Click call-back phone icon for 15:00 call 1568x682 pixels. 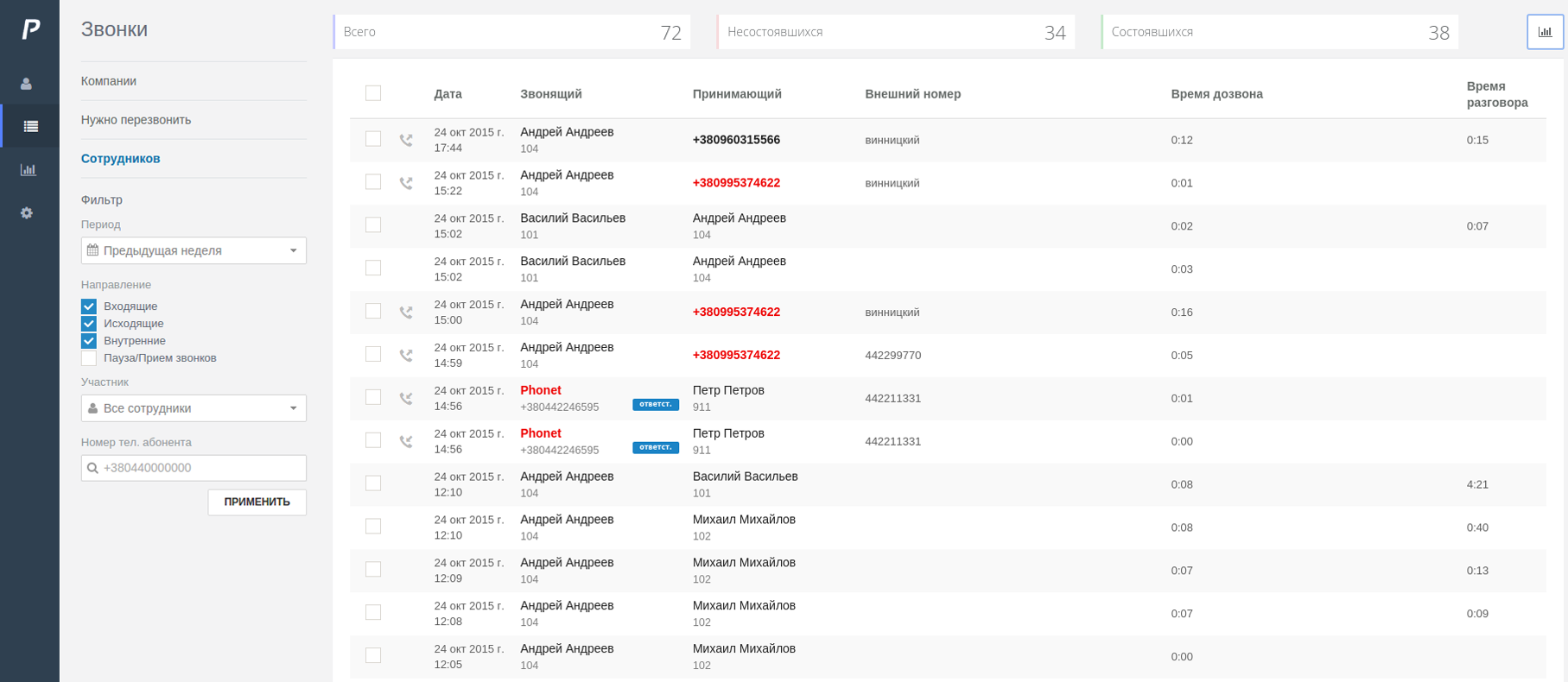(x=406, y=313)
